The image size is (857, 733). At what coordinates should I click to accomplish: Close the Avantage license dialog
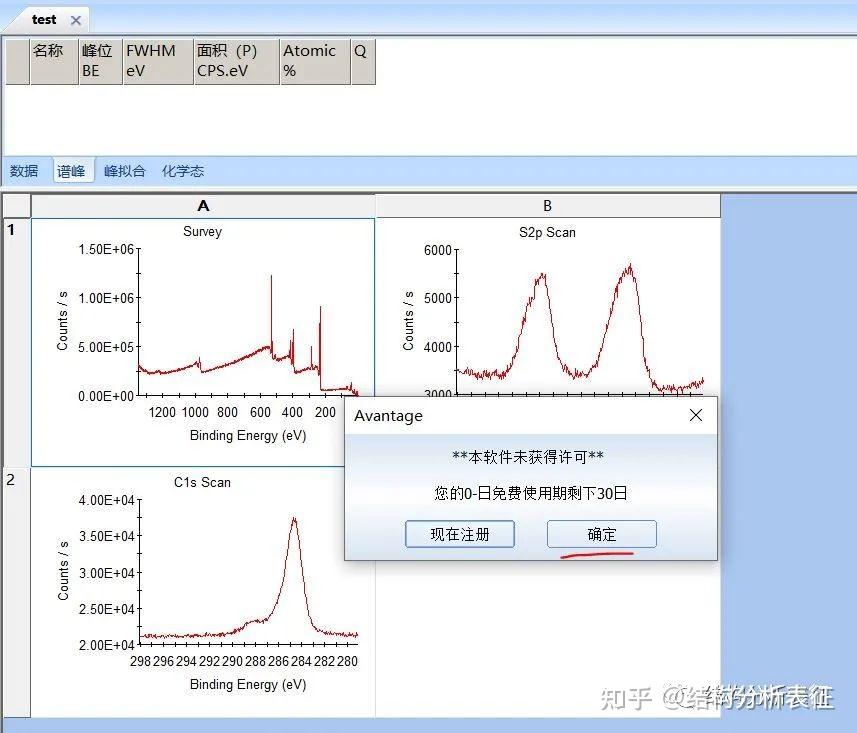696,415
